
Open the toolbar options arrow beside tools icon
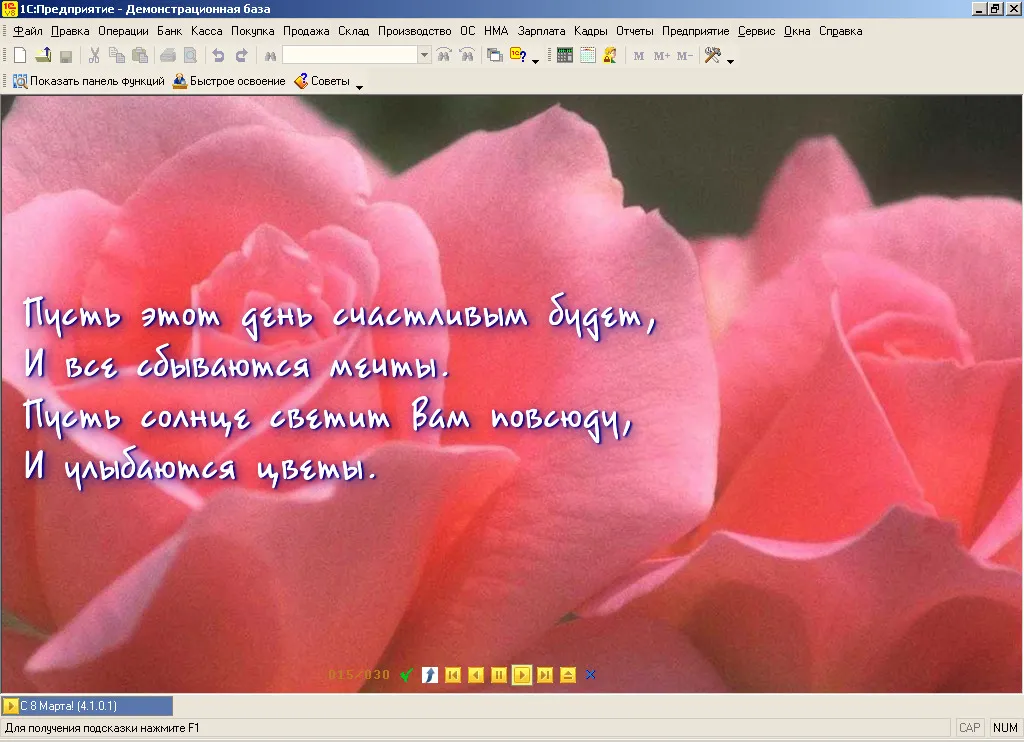pyautogui.click(x=730, y=61)
